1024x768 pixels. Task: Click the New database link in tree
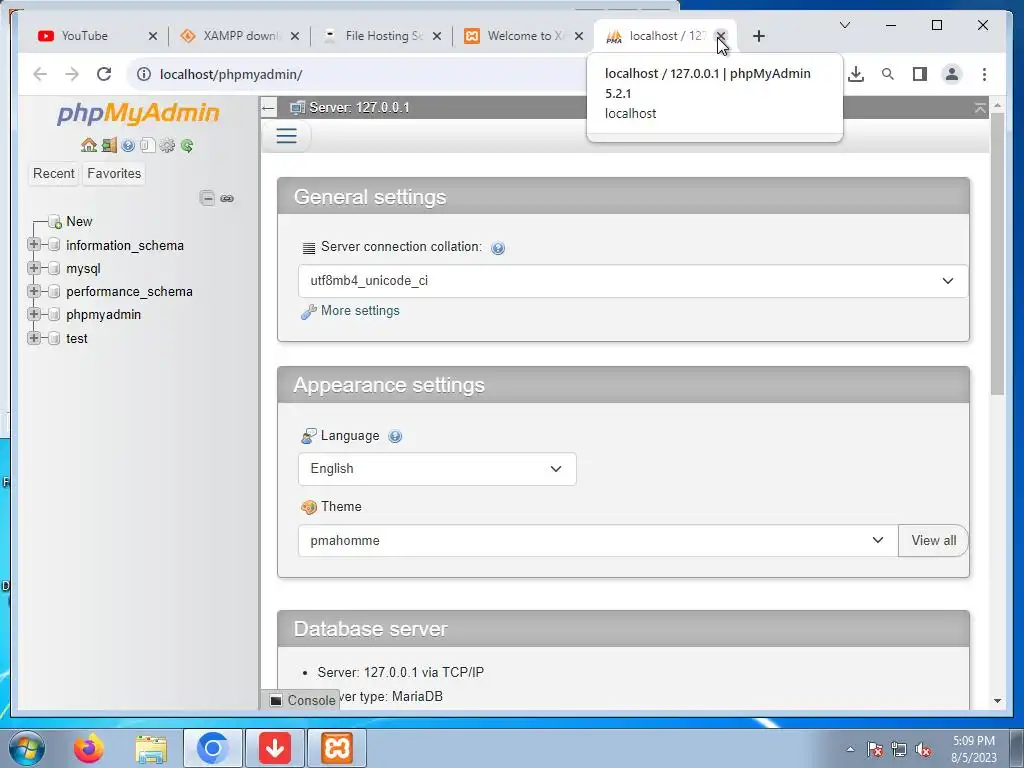coord(79,222)
